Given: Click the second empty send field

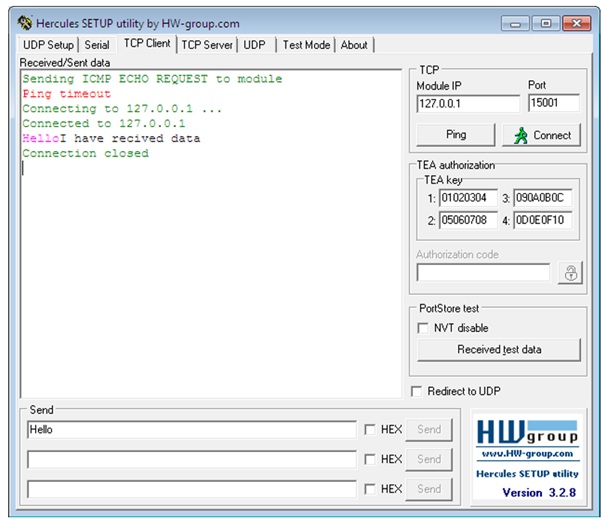Looking at the screenshot, I should (x=192, y=459).
